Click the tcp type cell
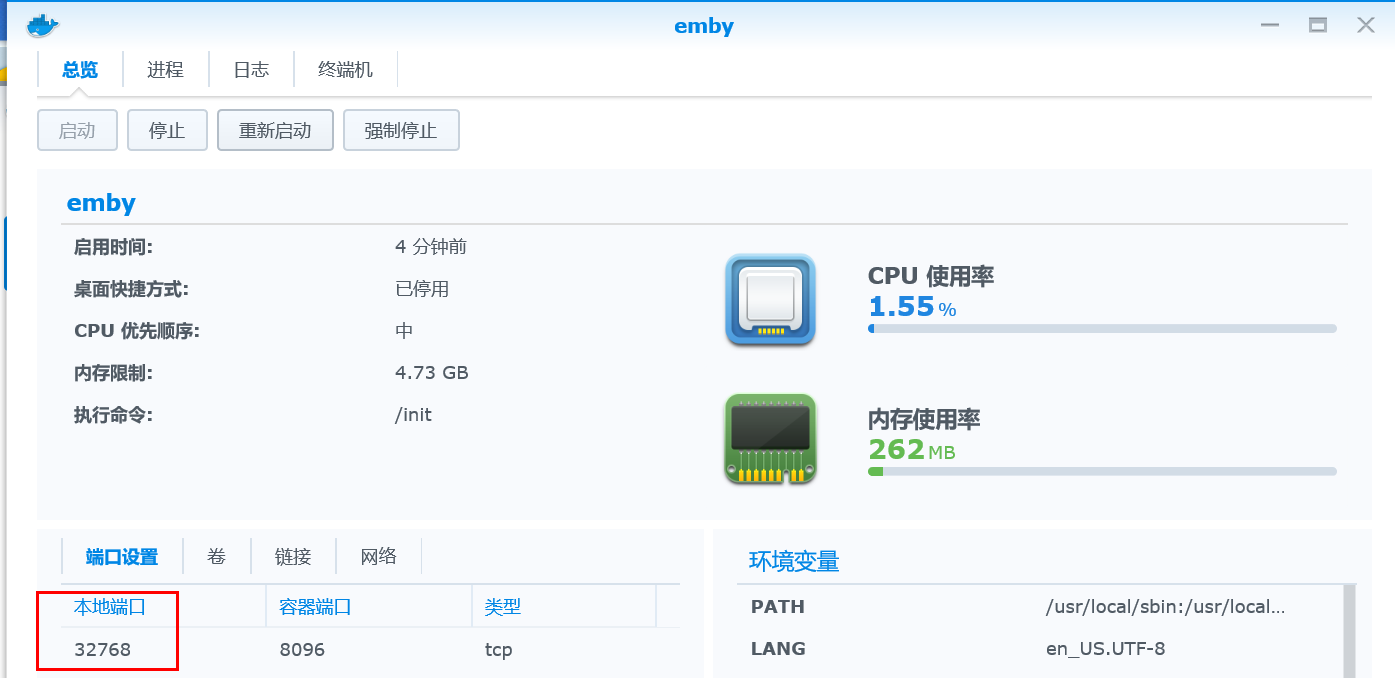 point(499,650)
